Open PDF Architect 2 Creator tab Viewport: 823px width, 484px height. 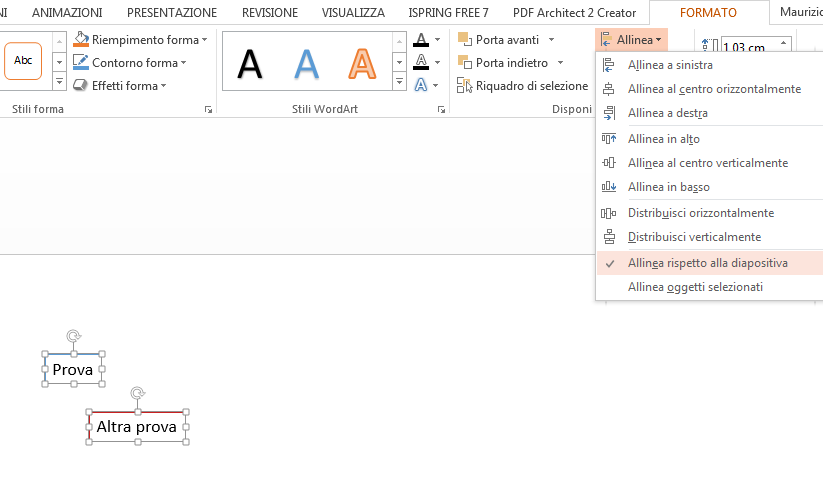point(574,13)
